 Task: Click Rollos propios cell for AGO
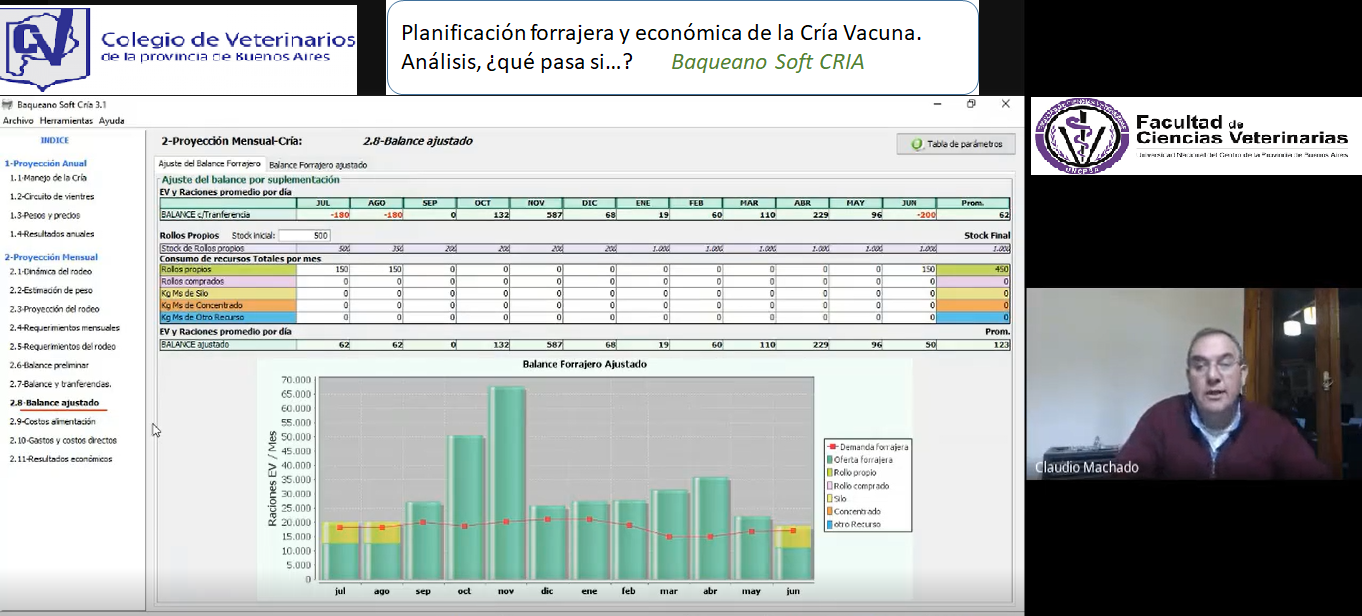[377, 269]
